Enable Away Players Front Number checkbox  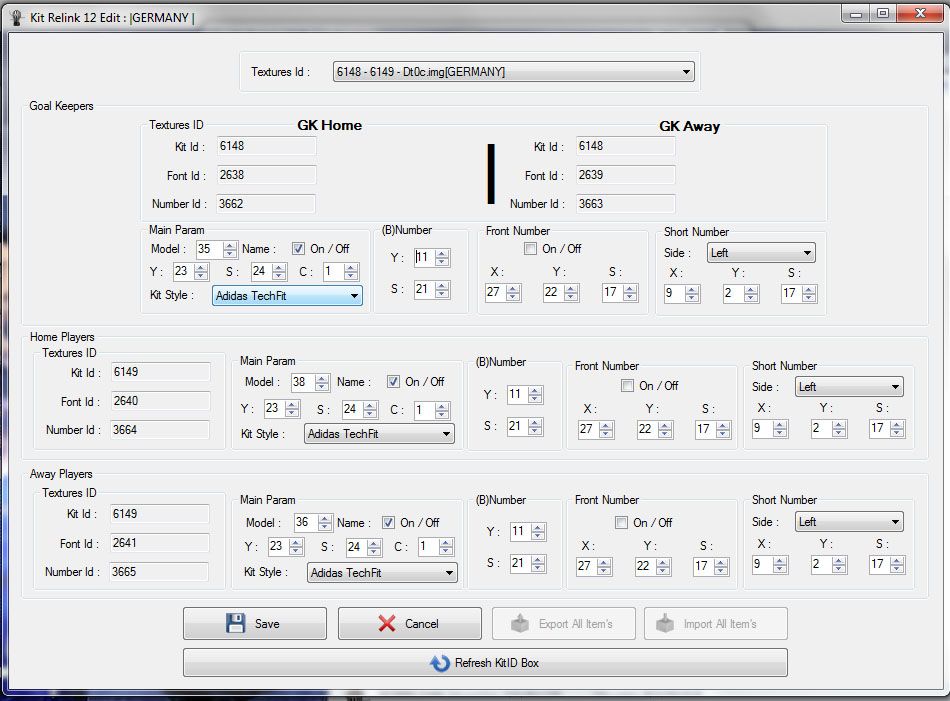(620, 522)
